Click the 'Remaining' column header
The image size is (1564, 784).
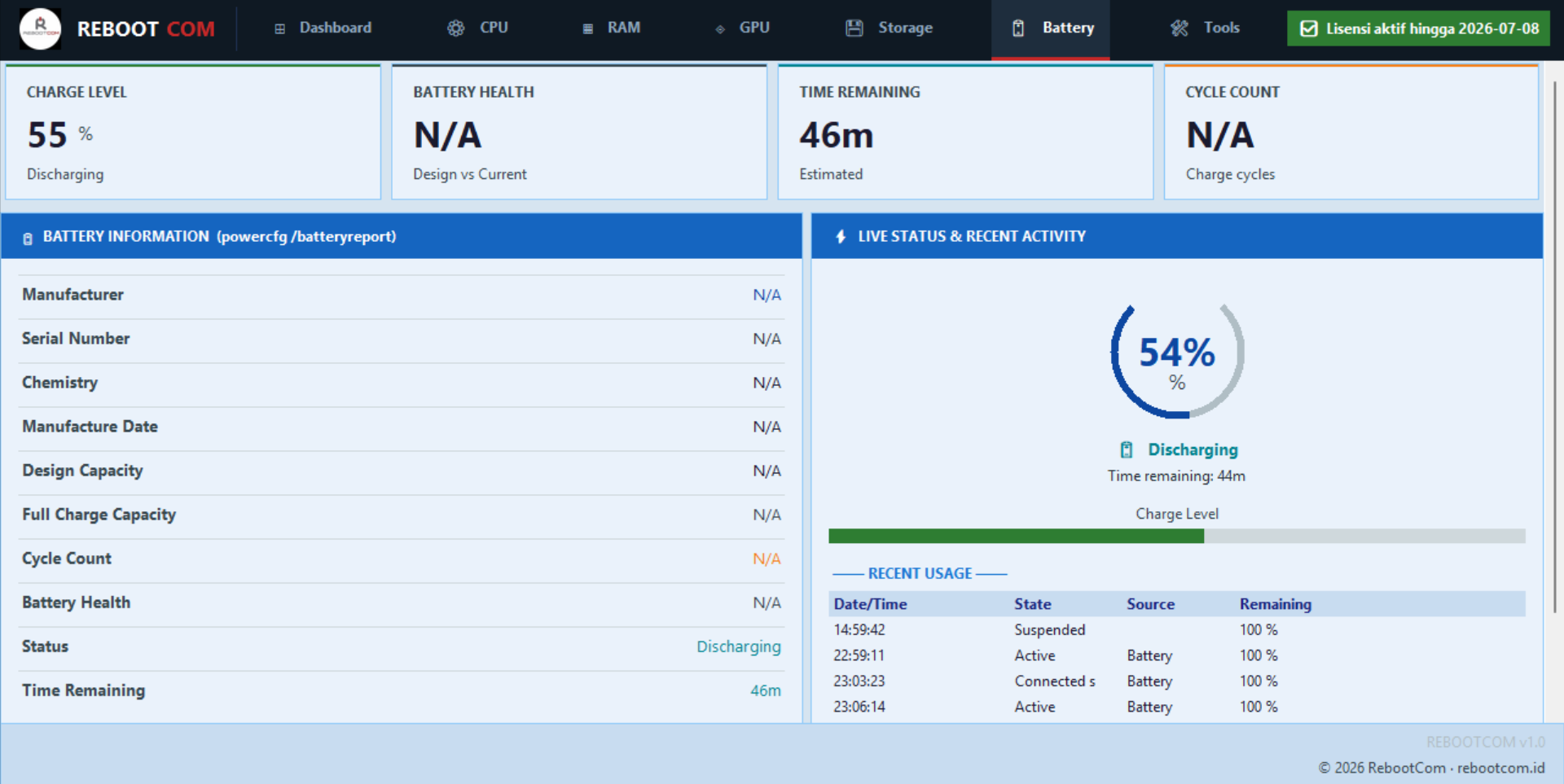click(1276, 604)
